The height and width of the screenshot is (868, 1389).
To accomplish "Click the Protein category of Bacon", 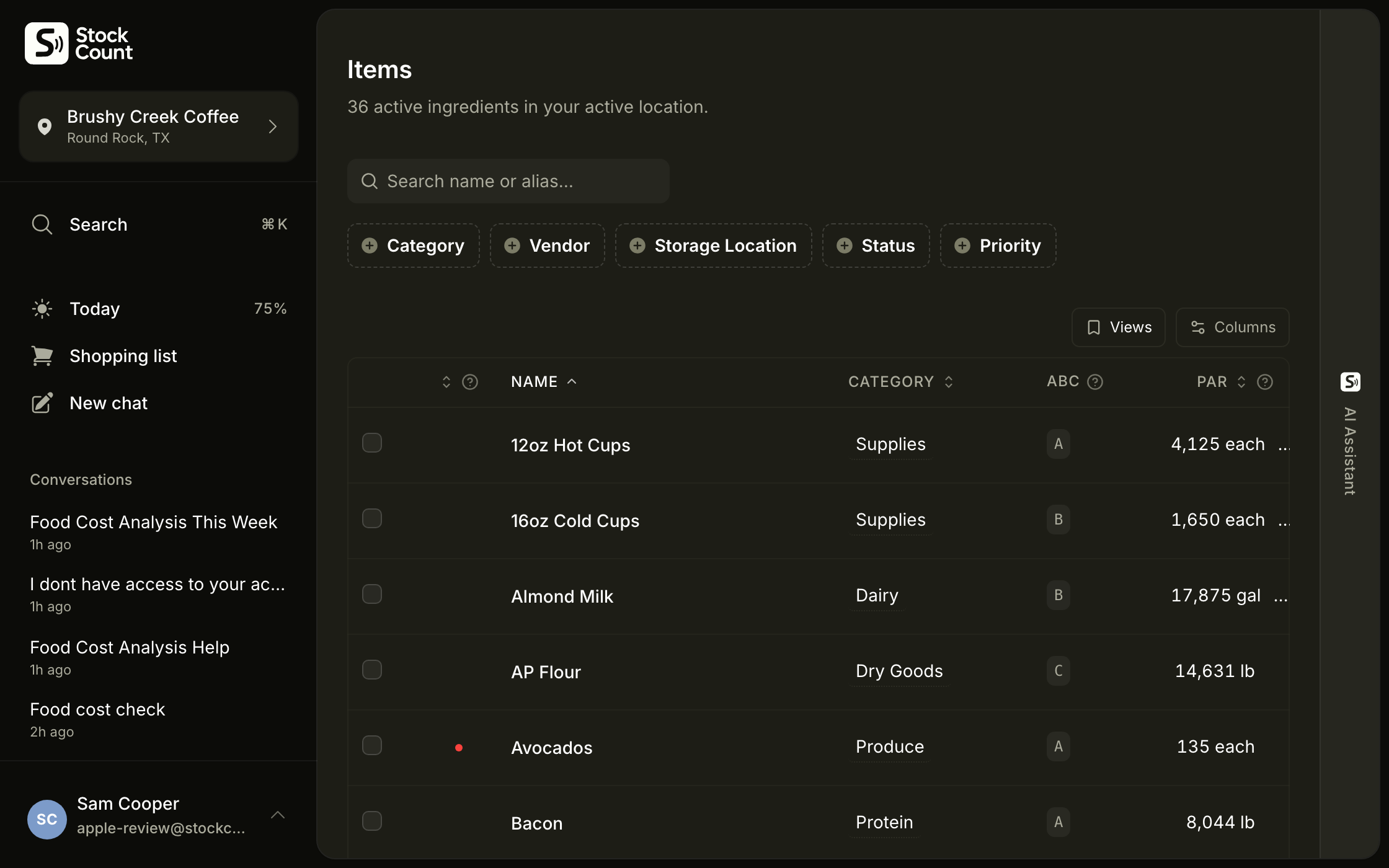I will pos(884,822).
